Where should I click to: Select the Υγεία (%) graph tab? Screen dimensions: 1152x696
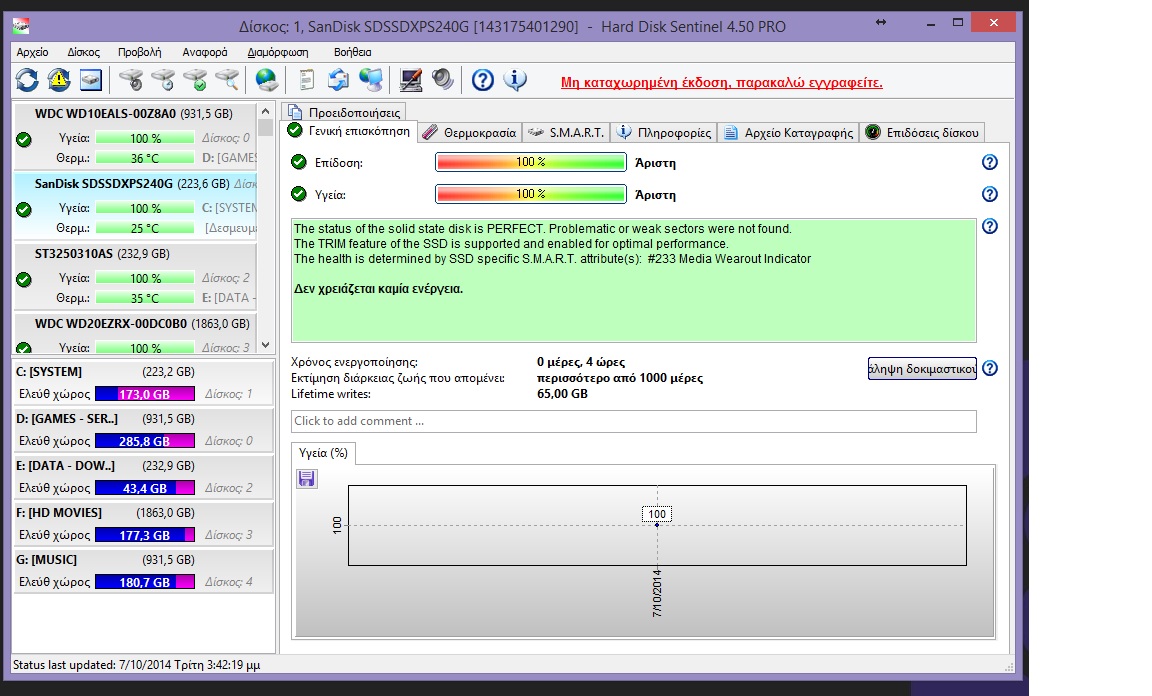click(x=323, y=453)
